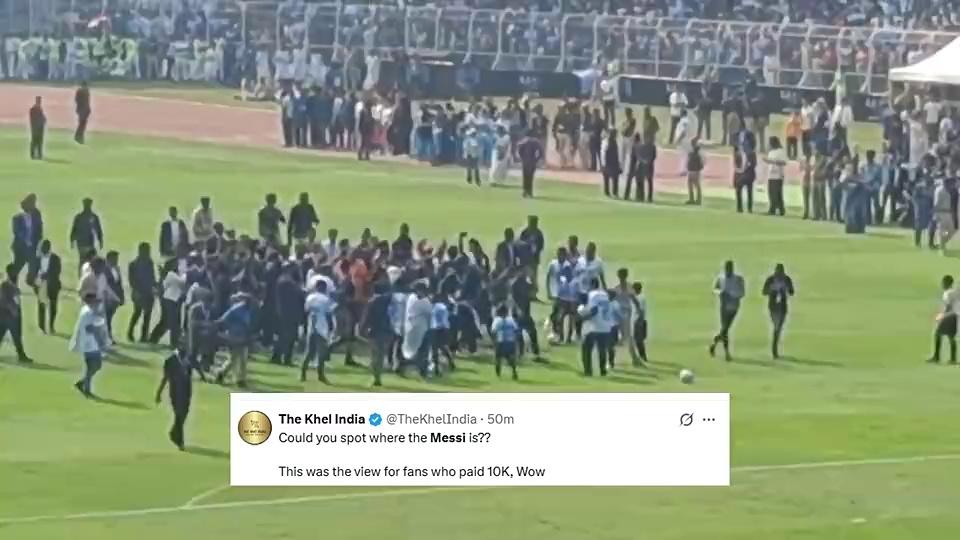Click the bold word Messi in the tweet
960x540 pixels.
tap(448, 438)
